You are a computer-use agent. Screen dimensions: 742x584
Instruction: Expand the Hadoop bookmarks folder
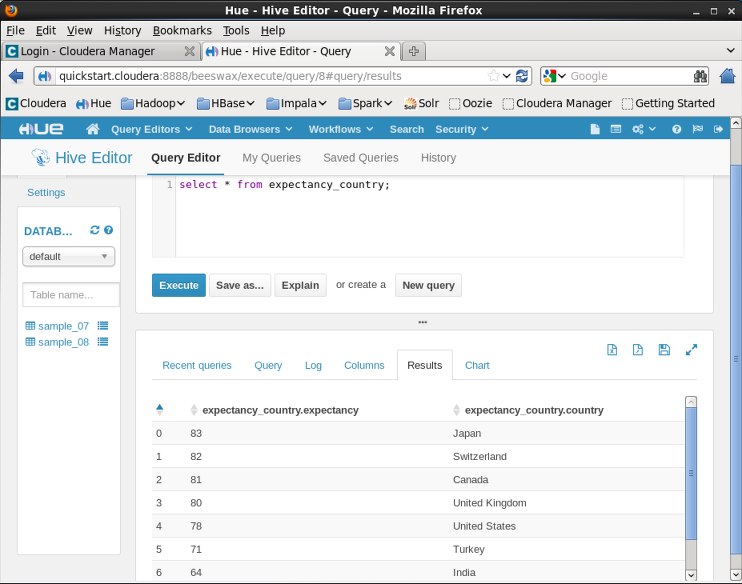153,103
